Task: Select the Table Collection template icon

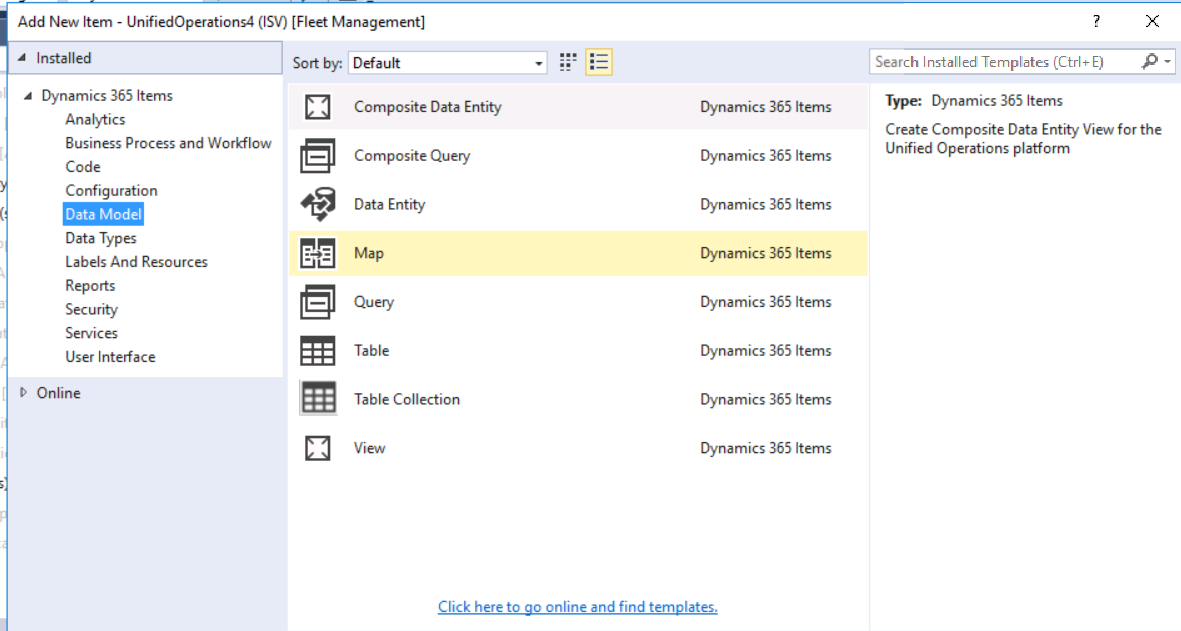Action: pos(317,399)
